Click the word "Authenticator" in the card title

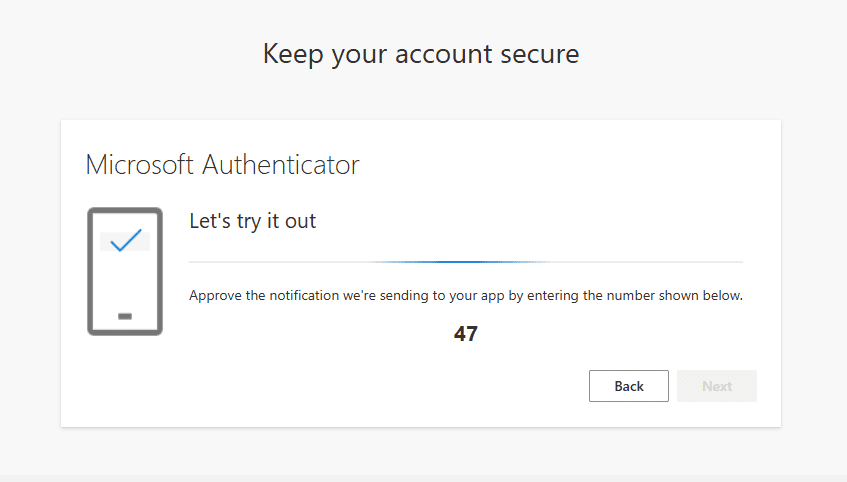(280, 165)
